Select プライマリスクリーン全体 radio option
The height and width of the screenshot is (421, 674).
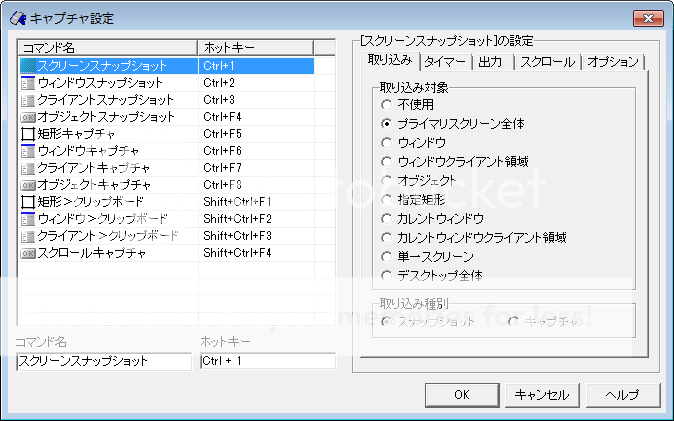(x=386, y=124)
